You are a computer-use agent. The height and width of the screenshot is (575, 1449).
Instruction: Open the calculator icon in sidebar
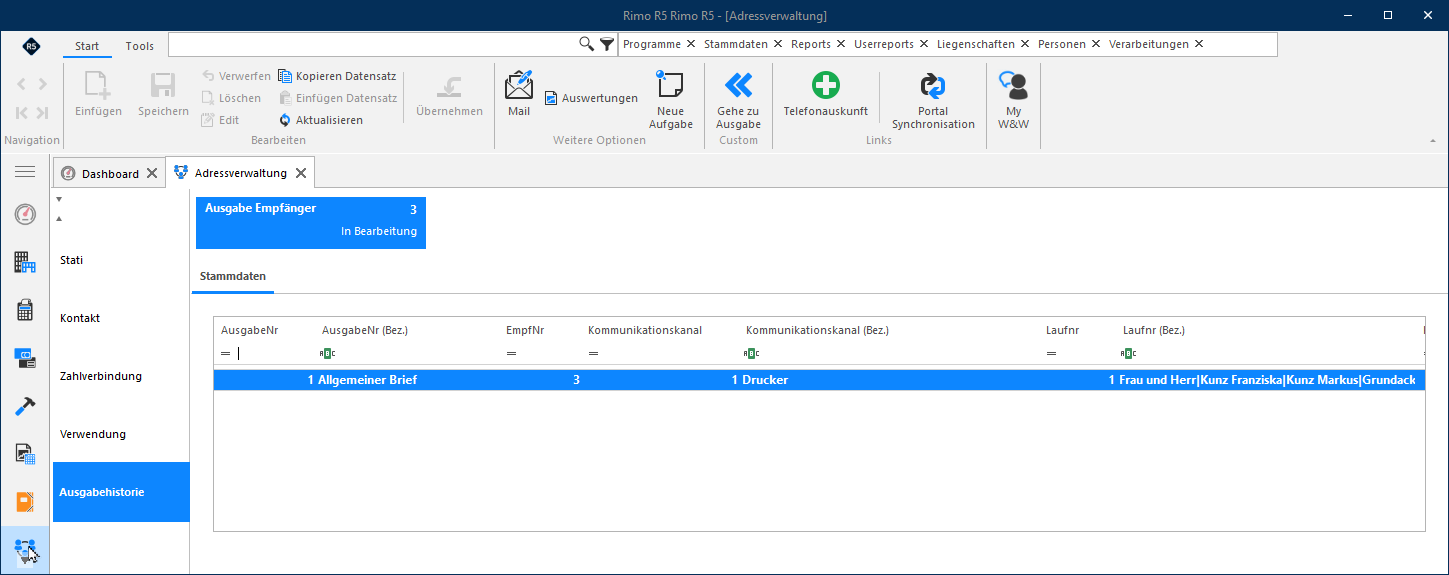tap(25, 310)
